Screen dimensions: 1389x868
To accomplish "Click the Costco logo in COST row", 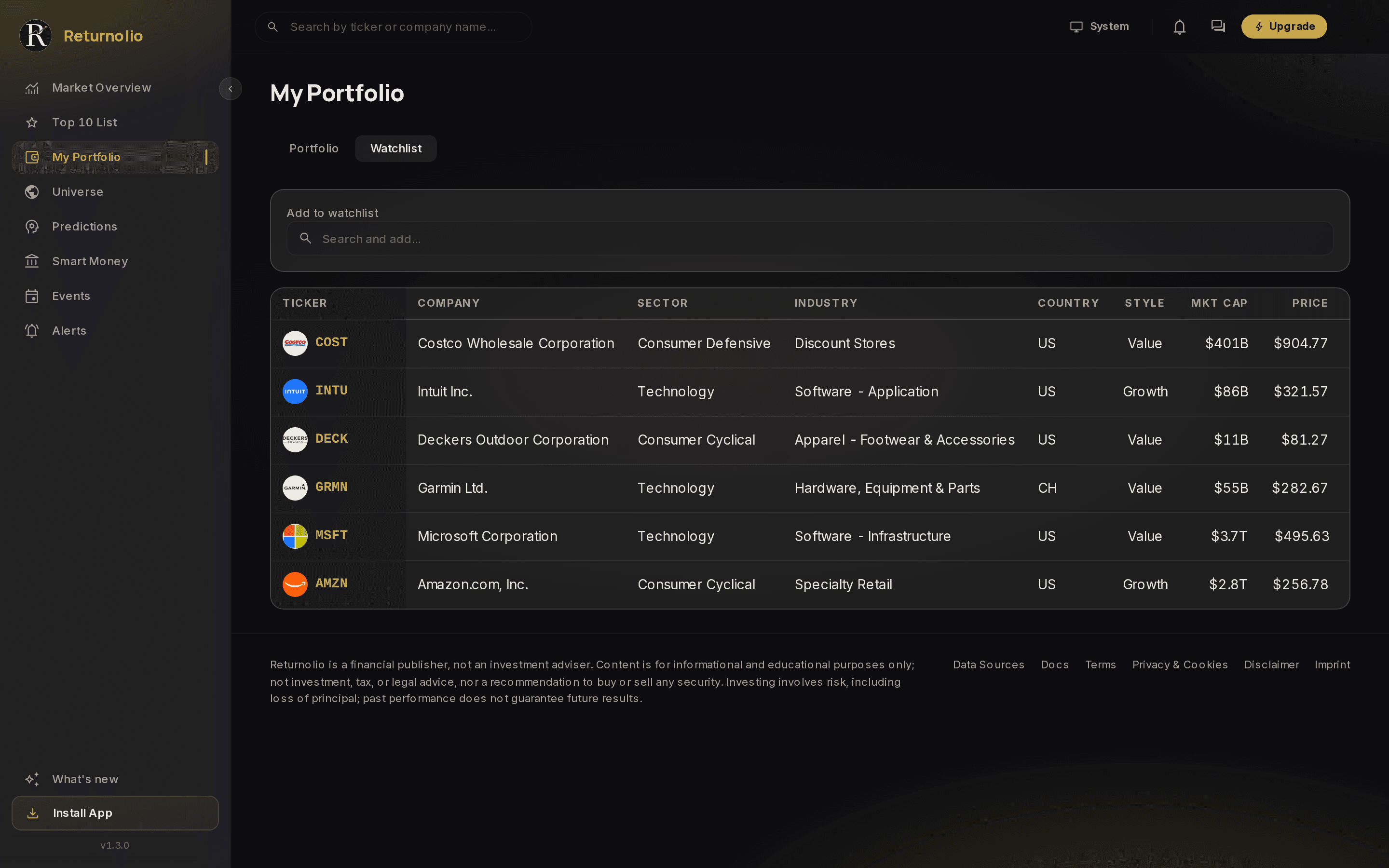I will [x=295, y=343].
